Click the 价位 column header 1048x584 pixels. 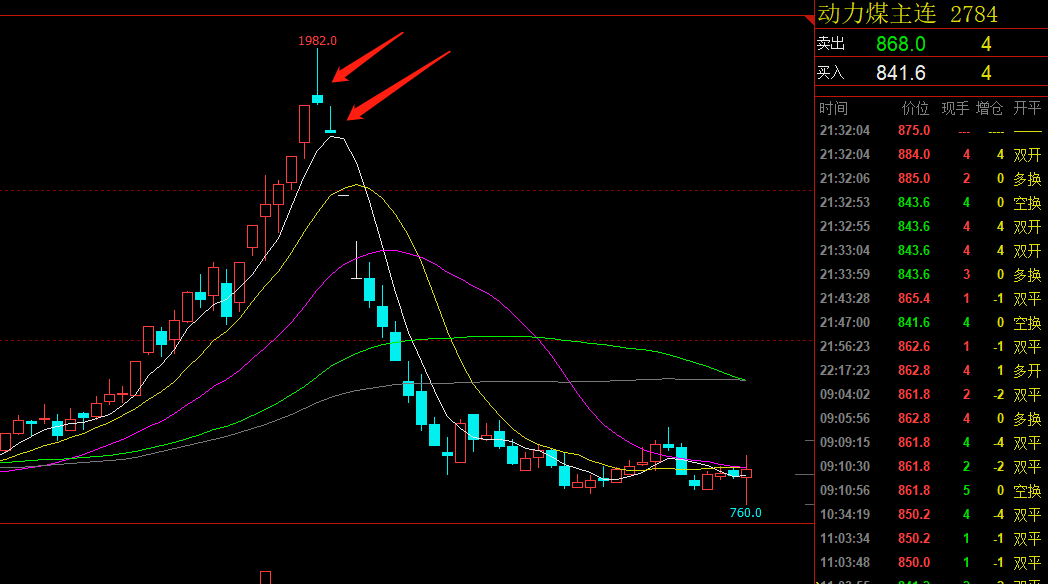(x=915, y=108)
